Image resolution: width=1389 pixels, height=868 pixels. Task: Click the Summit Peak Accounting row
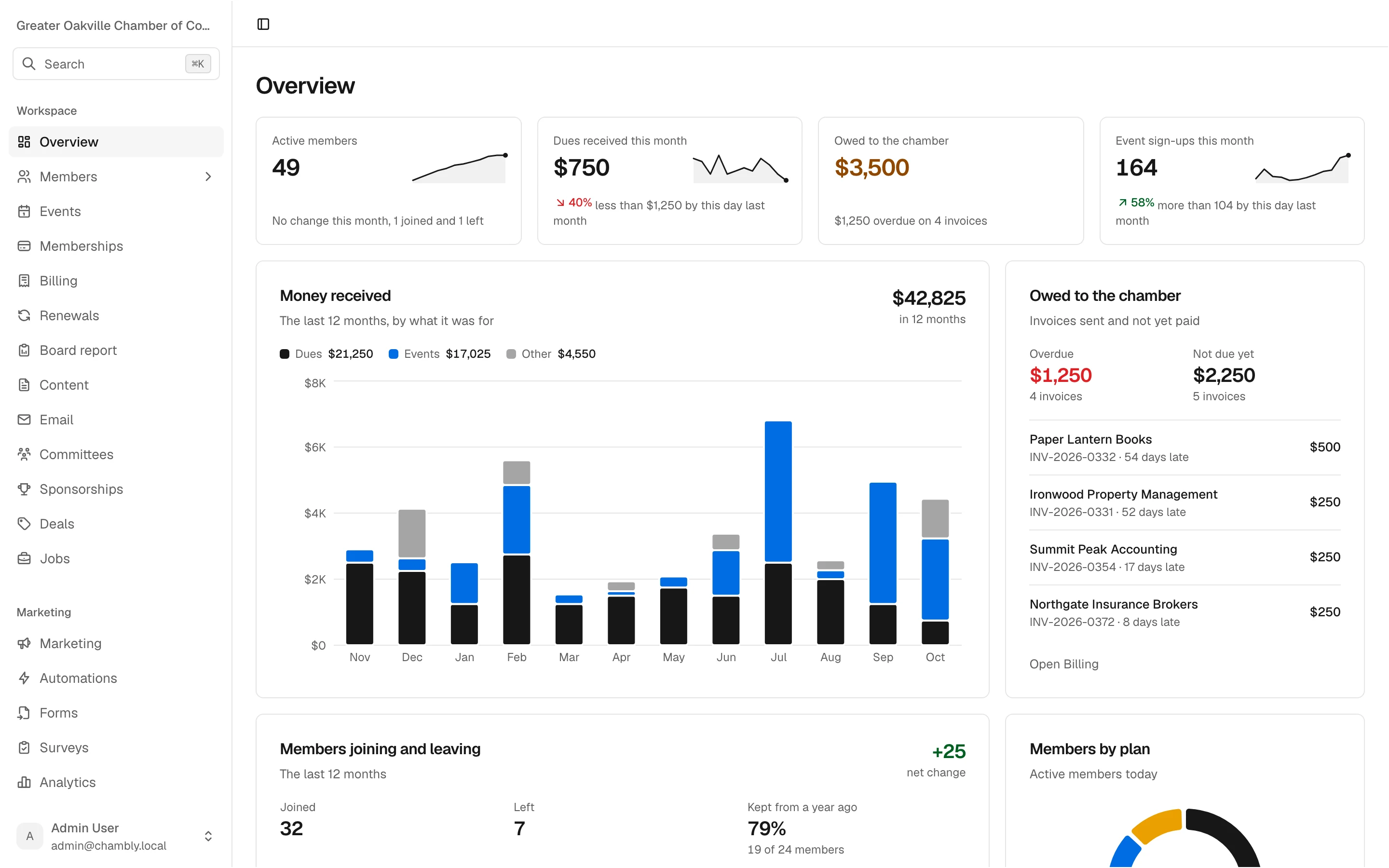tap(1185, 558)
